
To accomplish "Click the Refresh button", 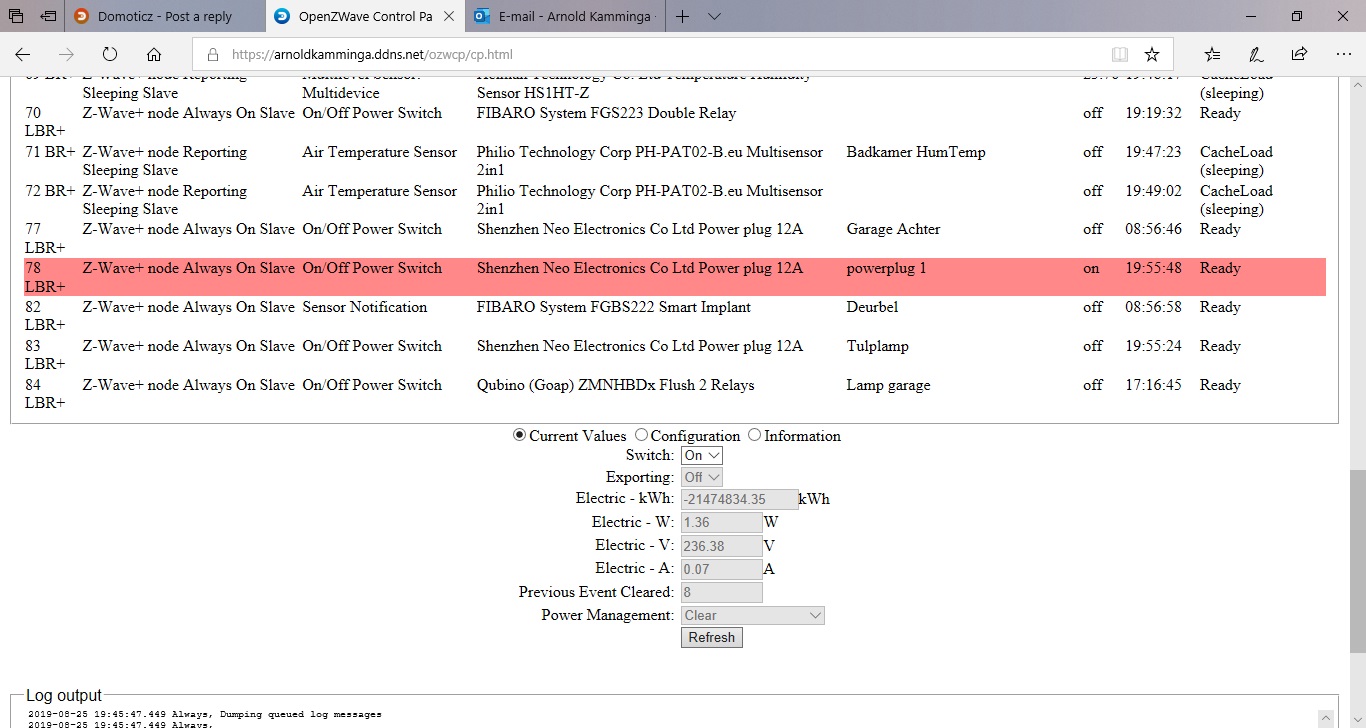I will (712, 637).
